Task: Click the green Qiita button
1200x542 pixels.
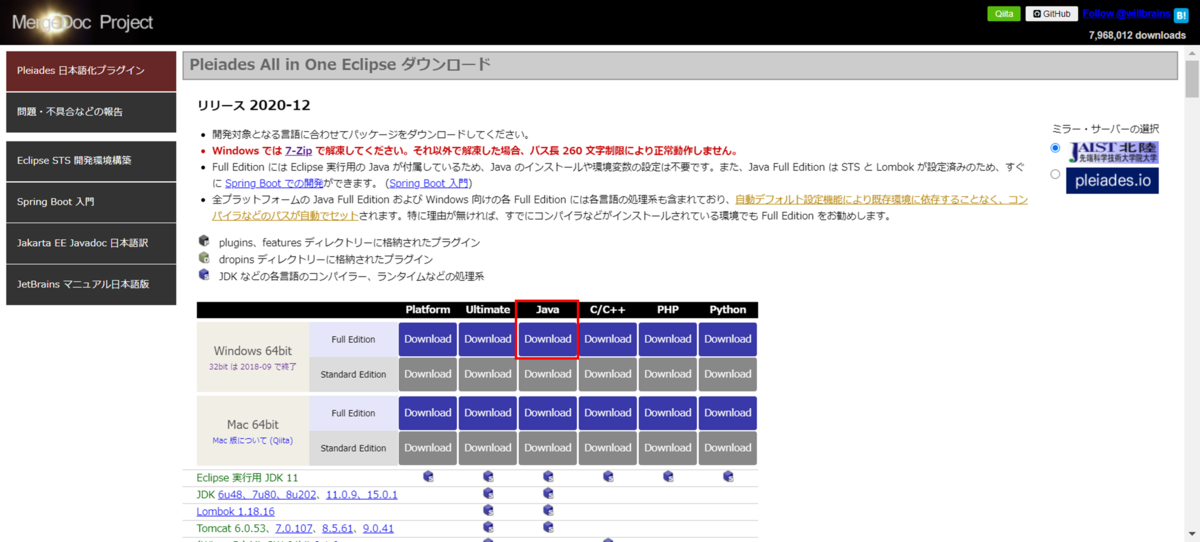Action: 1004,14
